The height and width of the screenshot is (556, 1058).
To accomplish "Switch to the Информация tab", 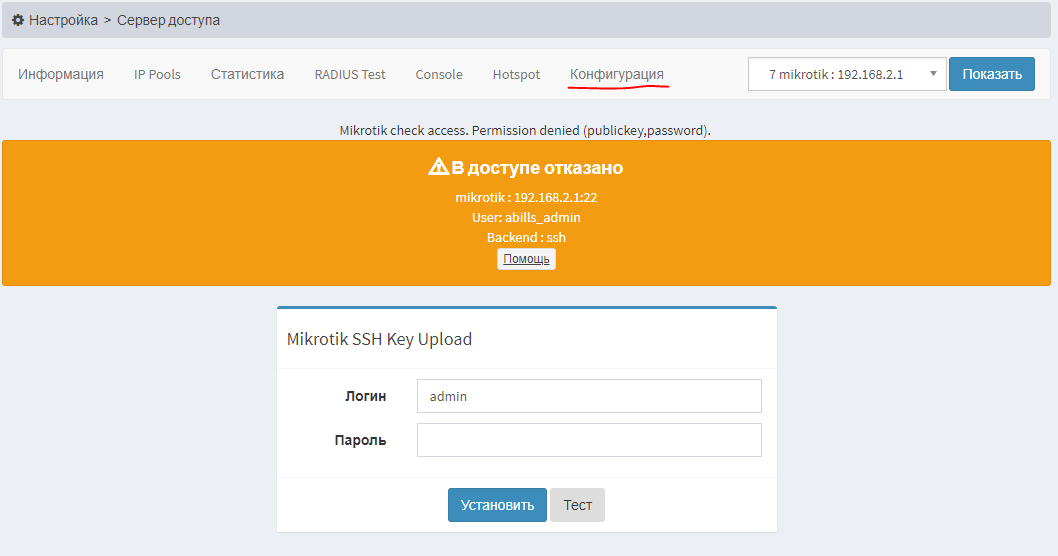I will [x=61, y=74].
